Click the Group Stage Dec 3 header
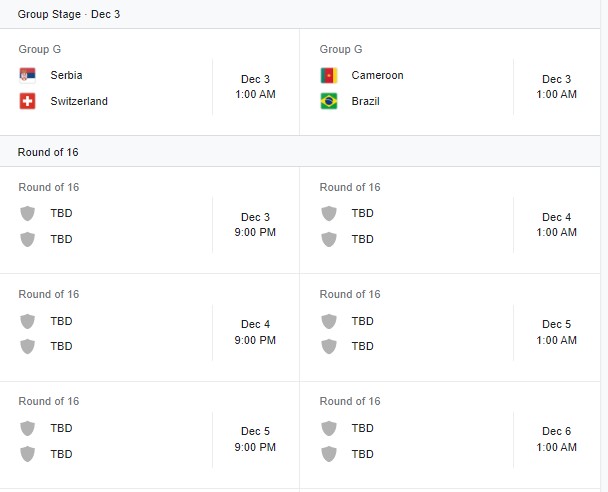 [69, 15]
